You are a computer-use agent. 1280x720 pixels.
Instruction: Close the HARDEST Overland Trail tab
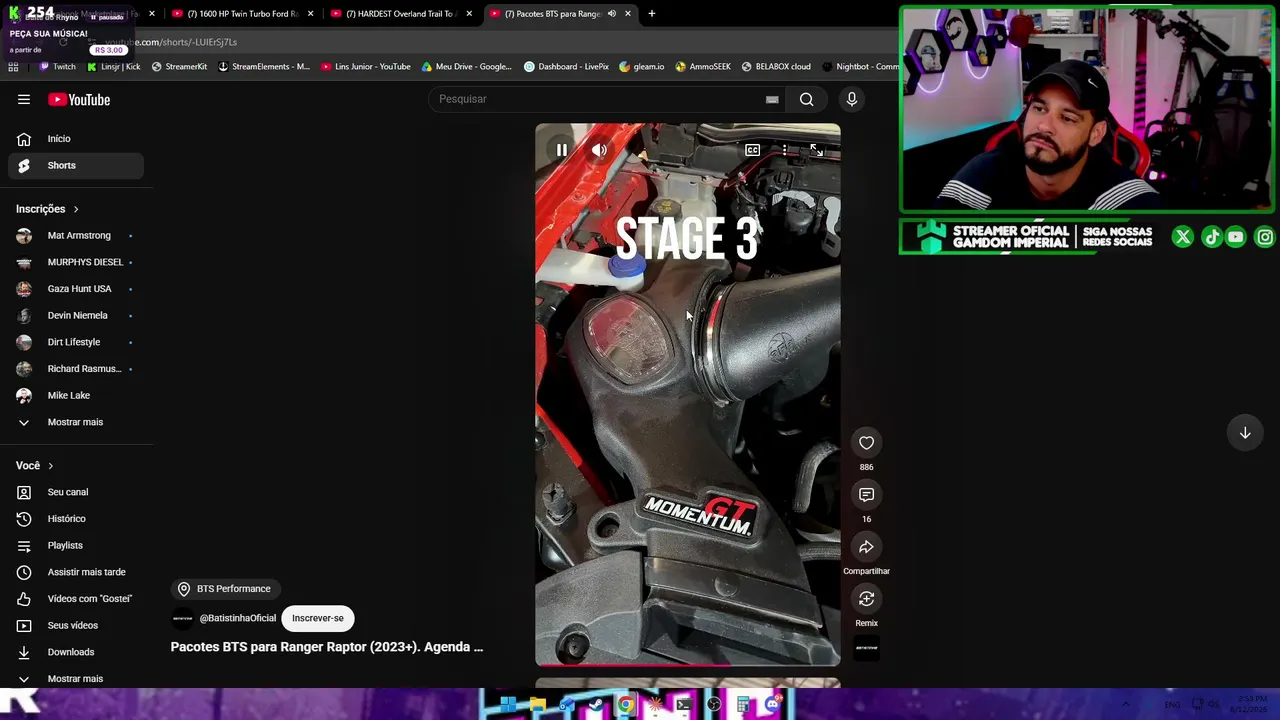(469, 14)
